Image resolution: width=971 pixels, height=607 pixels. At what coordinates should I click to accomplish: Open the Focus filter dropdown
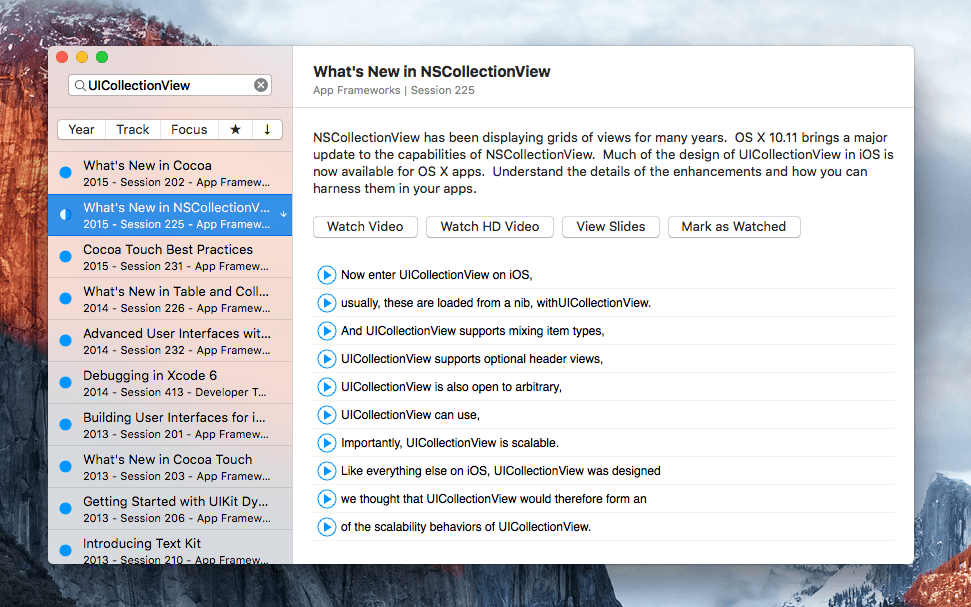coord(189,129)
